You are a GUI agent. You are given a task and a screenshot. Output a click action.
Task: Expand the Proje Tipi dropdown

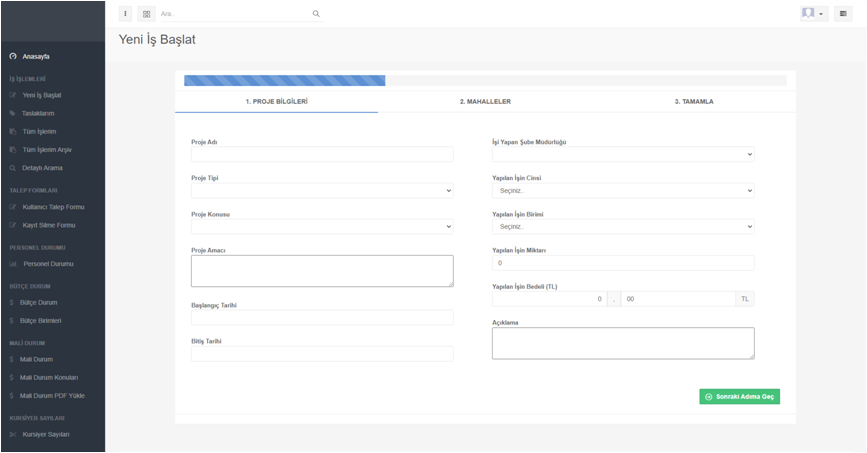[x=322, y=191]
